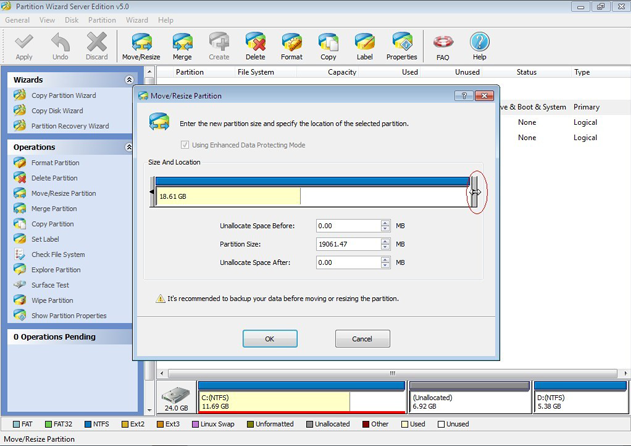The height and width of the screenshot is (446, 631).
Task: Select Partition Recovery Wizard in sidebar
Action: click(69, 126)
